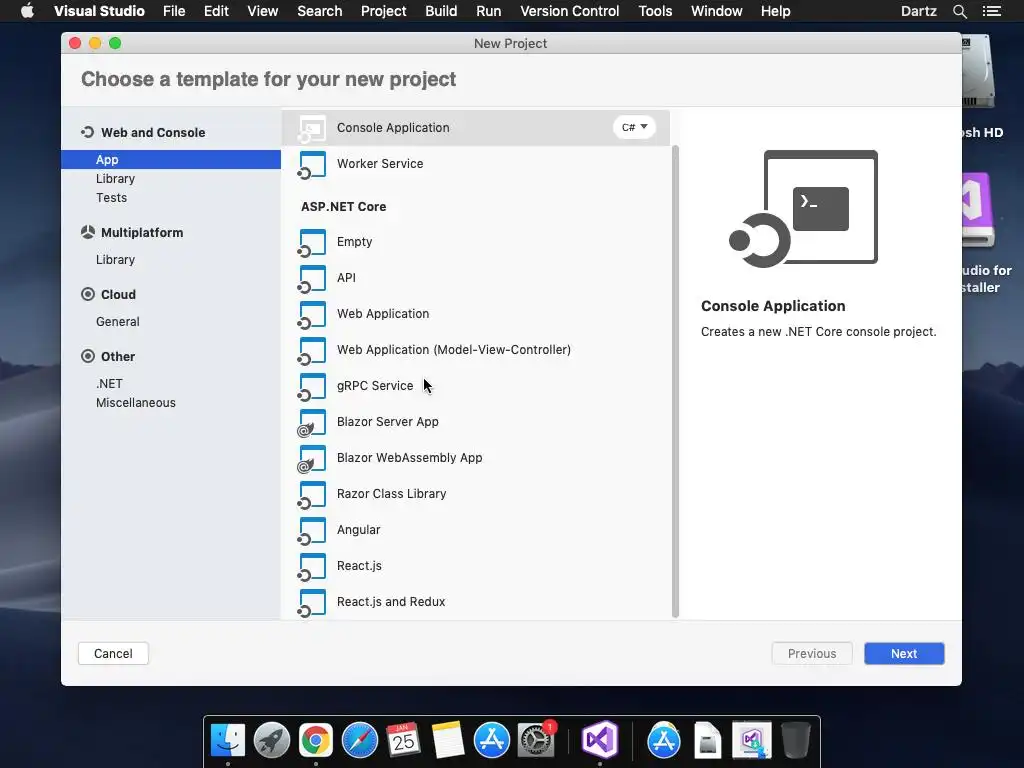Select .NET under Other

click(x=171, y=383)
